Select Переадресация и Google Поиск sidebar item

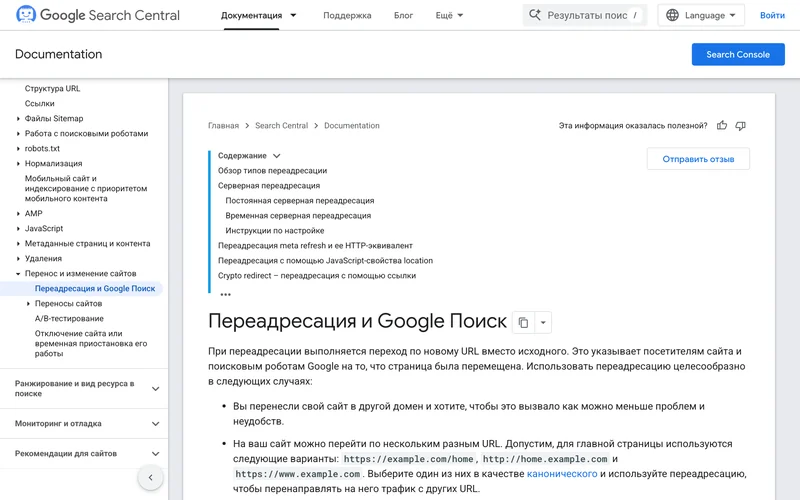click(95, 289)
